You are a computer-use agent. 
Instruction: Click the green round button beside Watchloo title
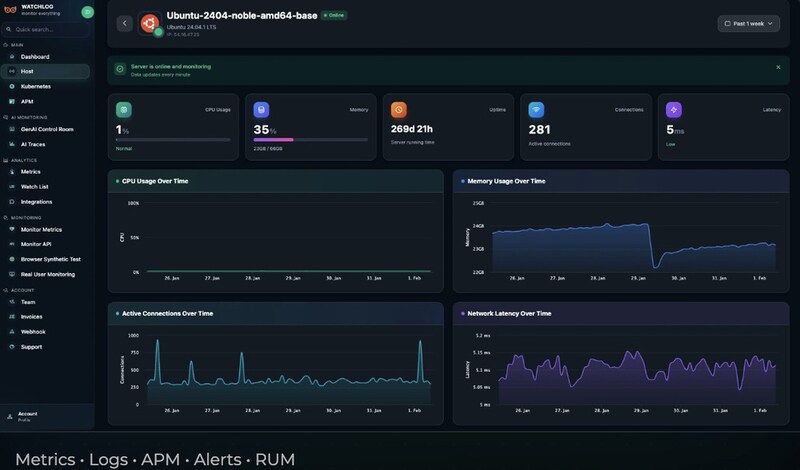[x=88, y=12]
